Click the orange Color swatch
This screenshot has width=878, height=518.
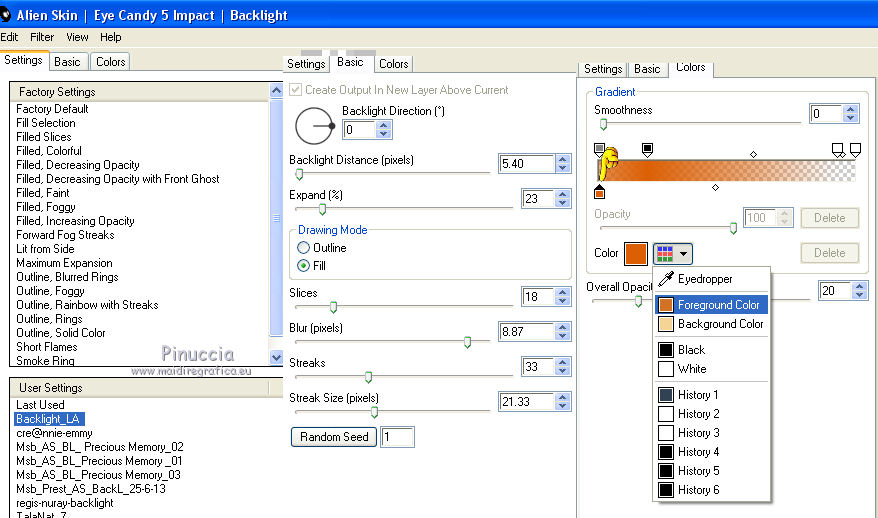point(636,254)
